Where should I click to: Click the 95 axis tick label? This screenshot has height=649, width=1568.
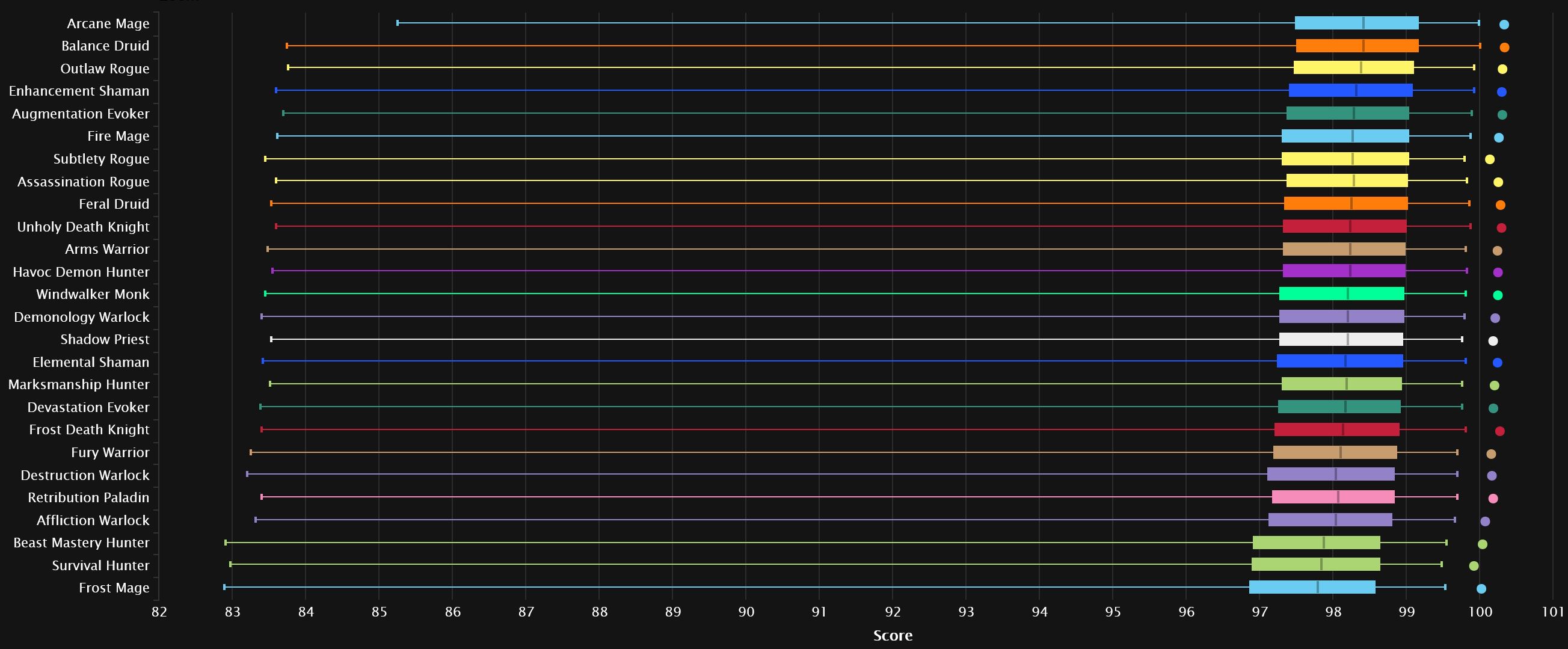coord(1113,612)
